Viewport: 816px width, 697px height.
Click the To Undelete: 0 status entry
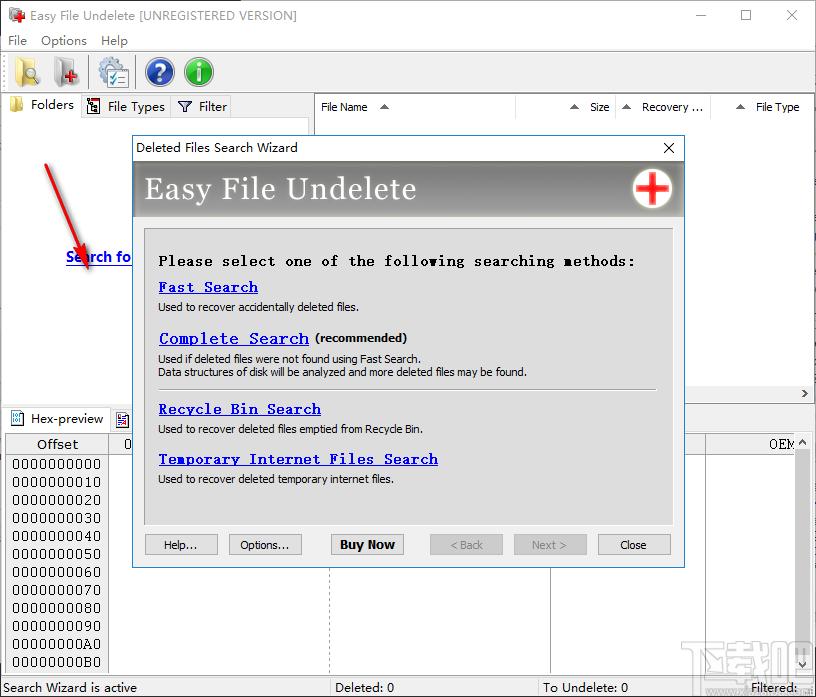[x=585, y=688]
